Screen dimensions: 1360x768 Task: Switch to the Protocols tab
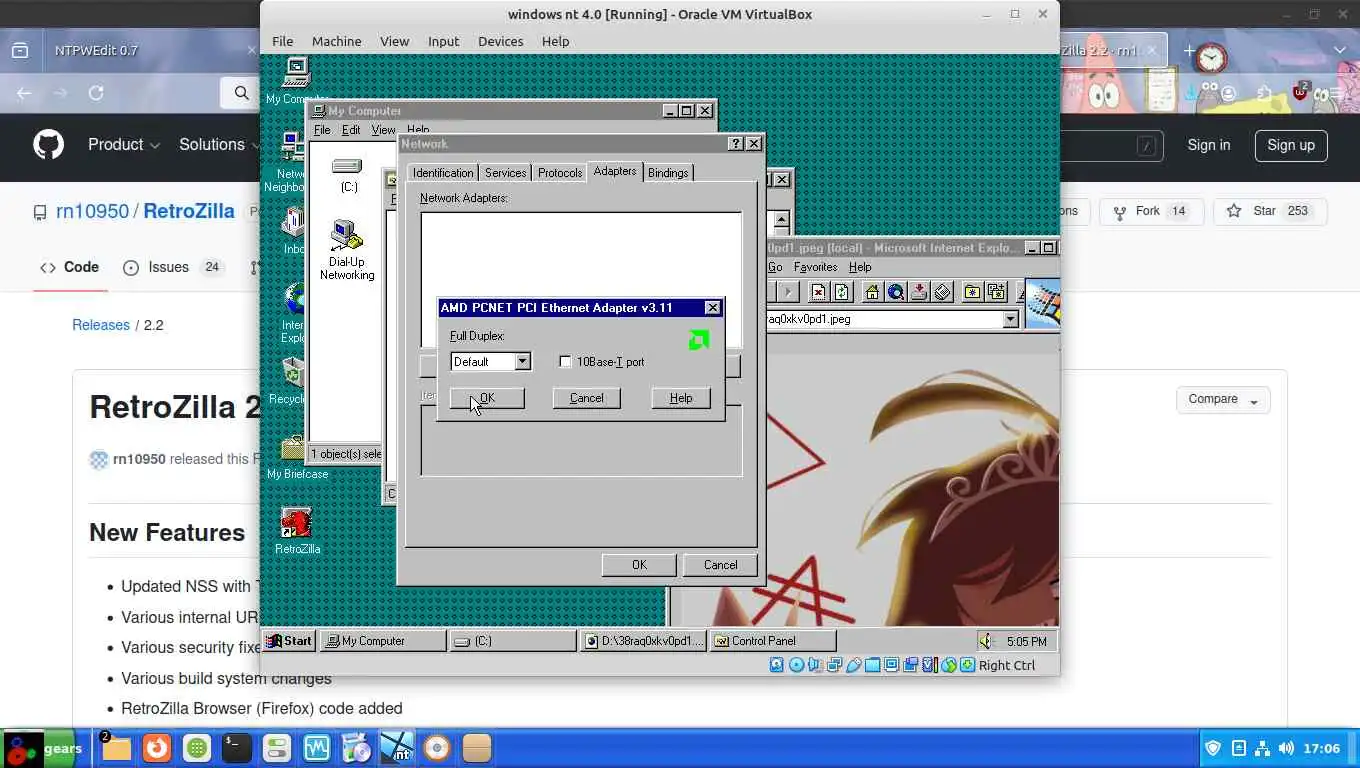pos(560,173)
